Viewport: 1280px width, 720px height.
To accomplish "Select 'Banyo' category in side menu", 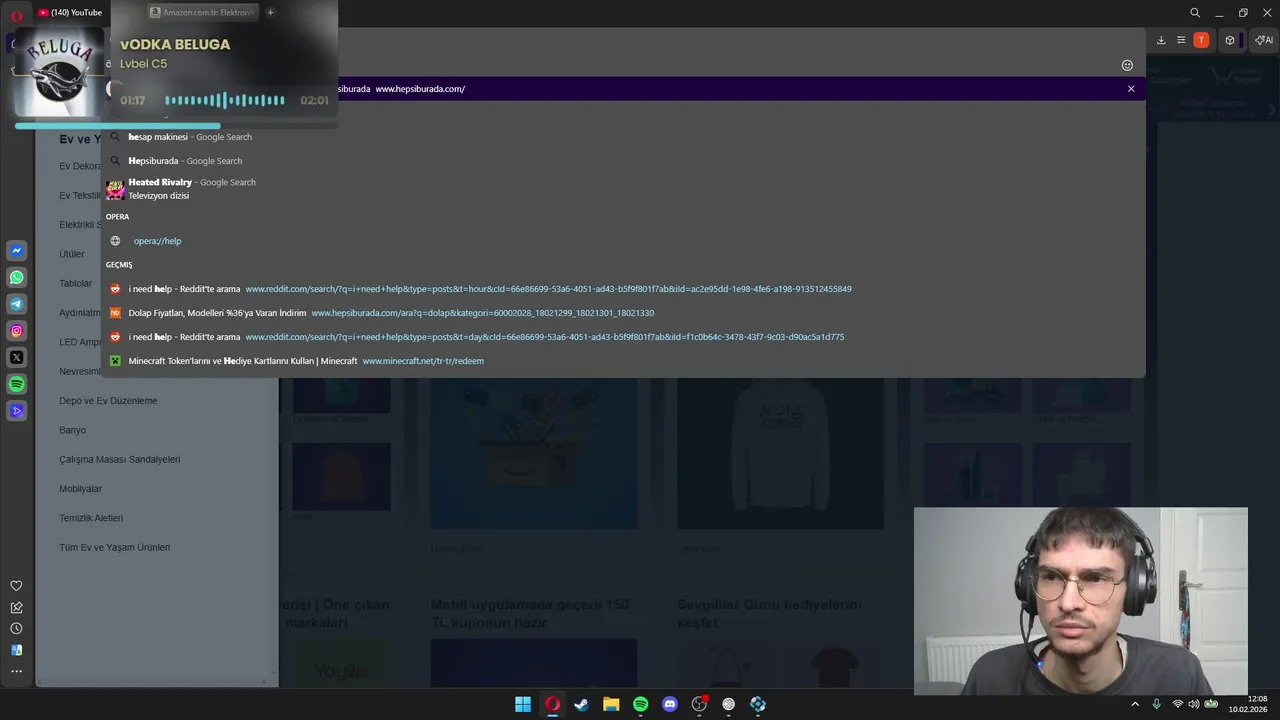I will (72, 430).
